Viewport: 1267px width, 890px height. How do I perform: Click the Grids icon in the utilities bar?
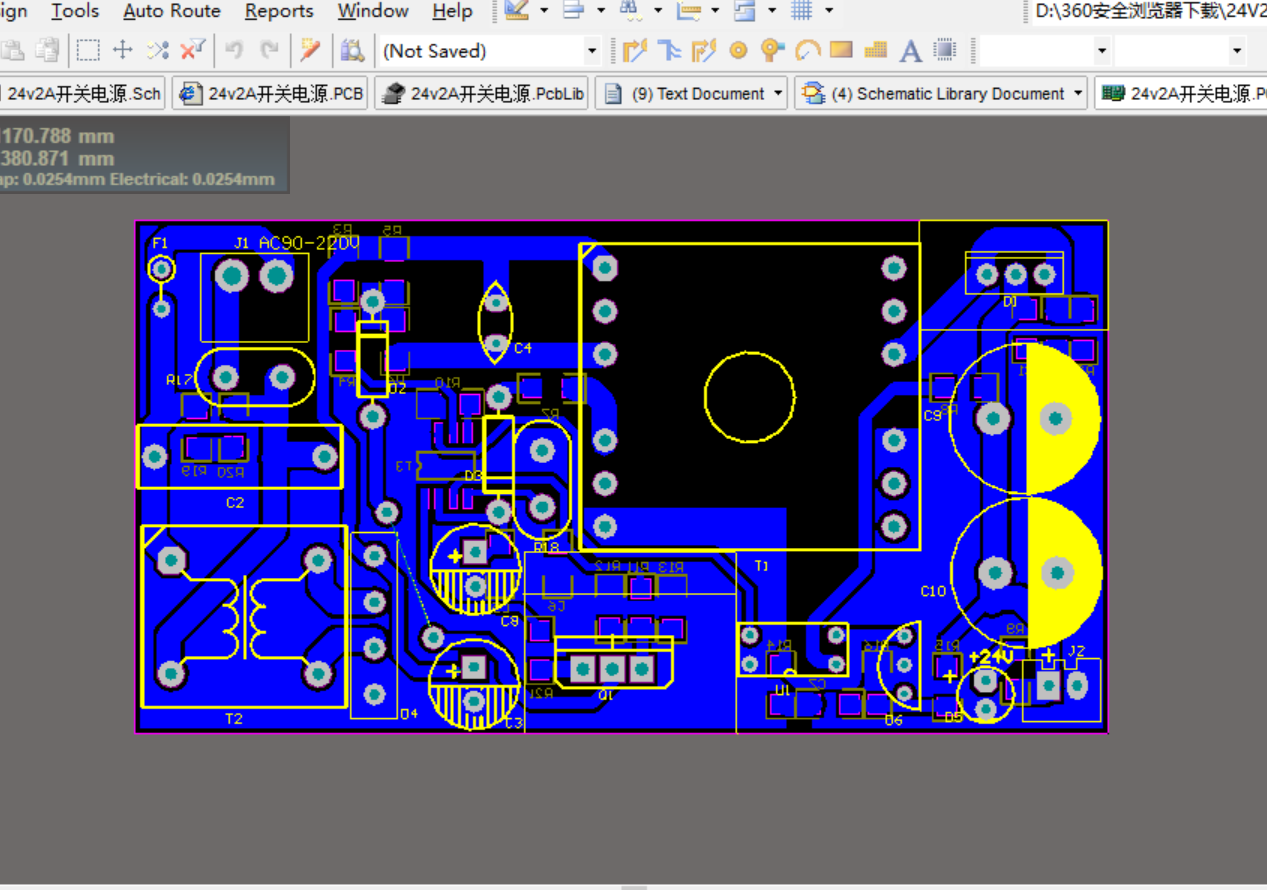[802, 11]
